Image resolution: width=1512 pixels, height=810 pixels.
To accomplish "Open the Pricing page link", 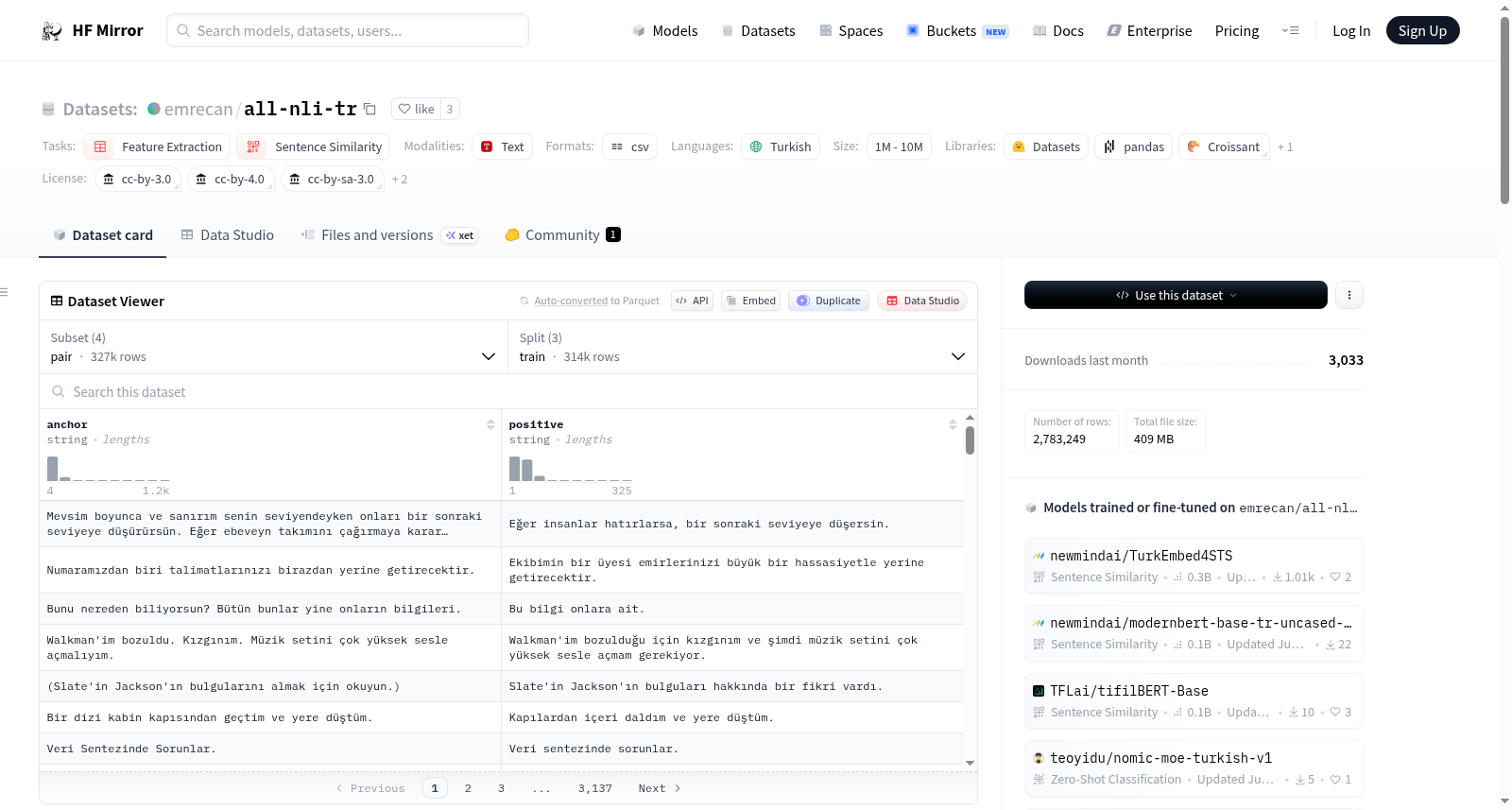I will point(1237,31).
